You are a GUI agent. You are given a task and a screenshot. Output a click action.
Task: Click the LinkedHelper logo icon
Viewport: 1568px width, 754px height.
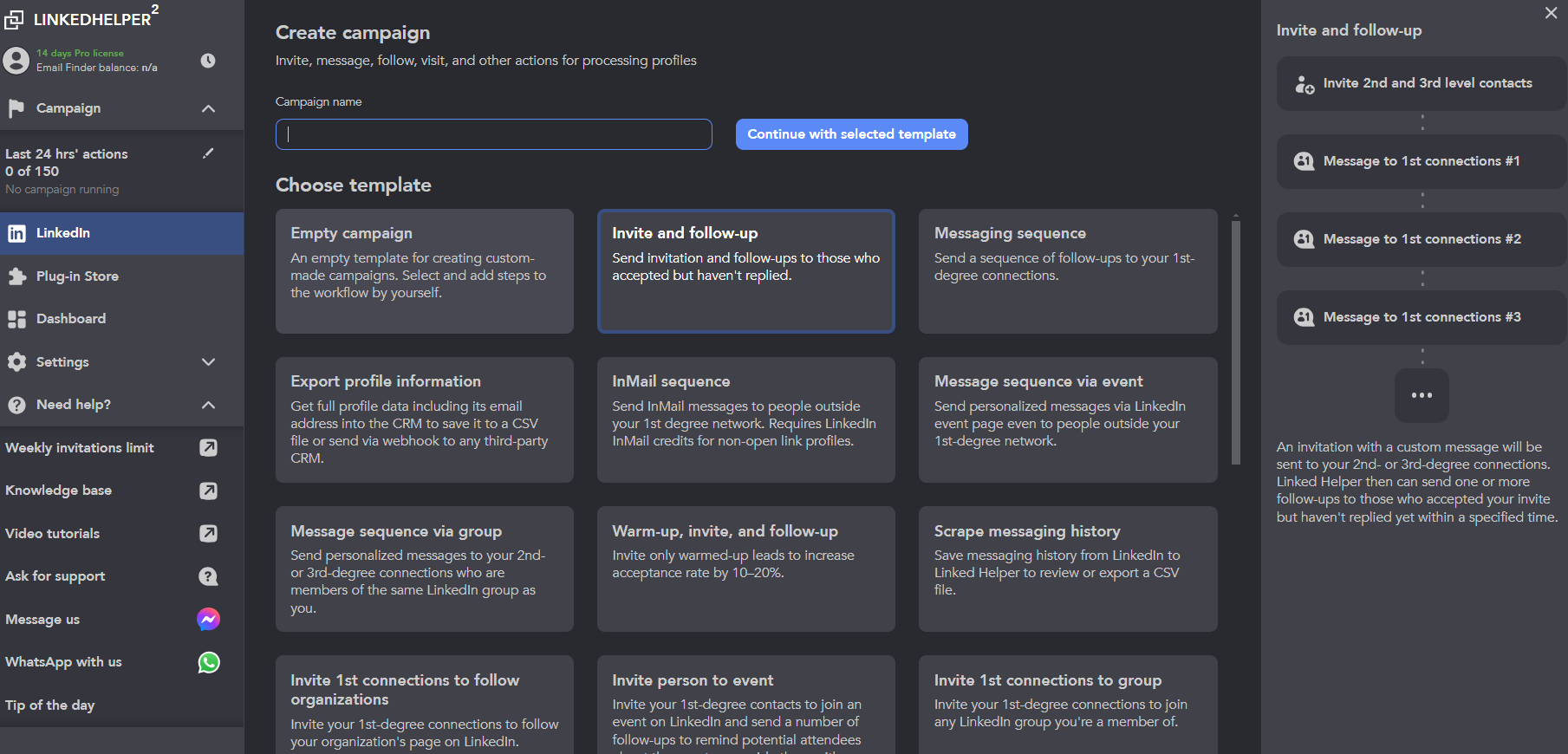[x=14, y=19]
